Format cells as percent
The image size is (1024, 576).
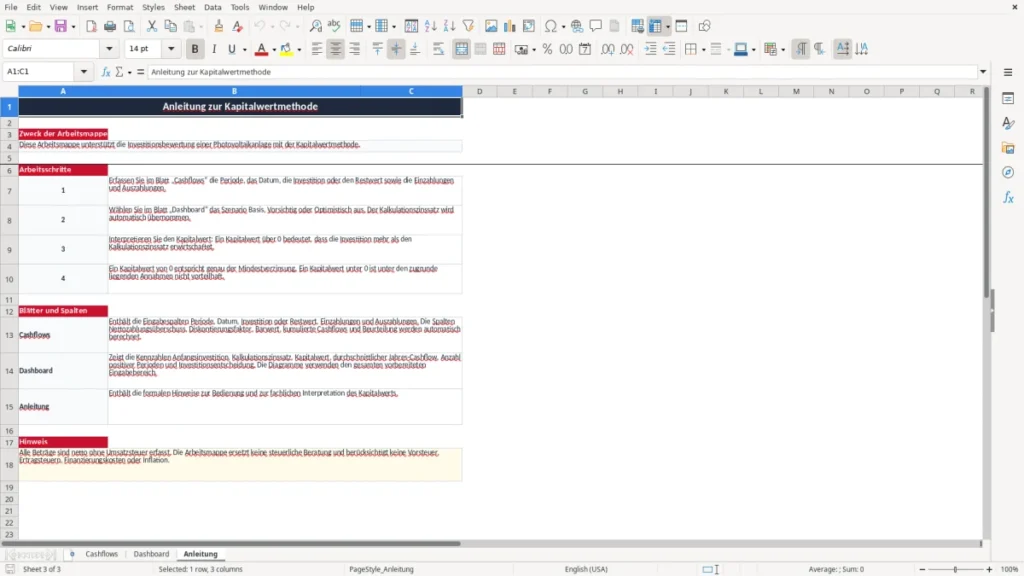click(x=547, y=49)
